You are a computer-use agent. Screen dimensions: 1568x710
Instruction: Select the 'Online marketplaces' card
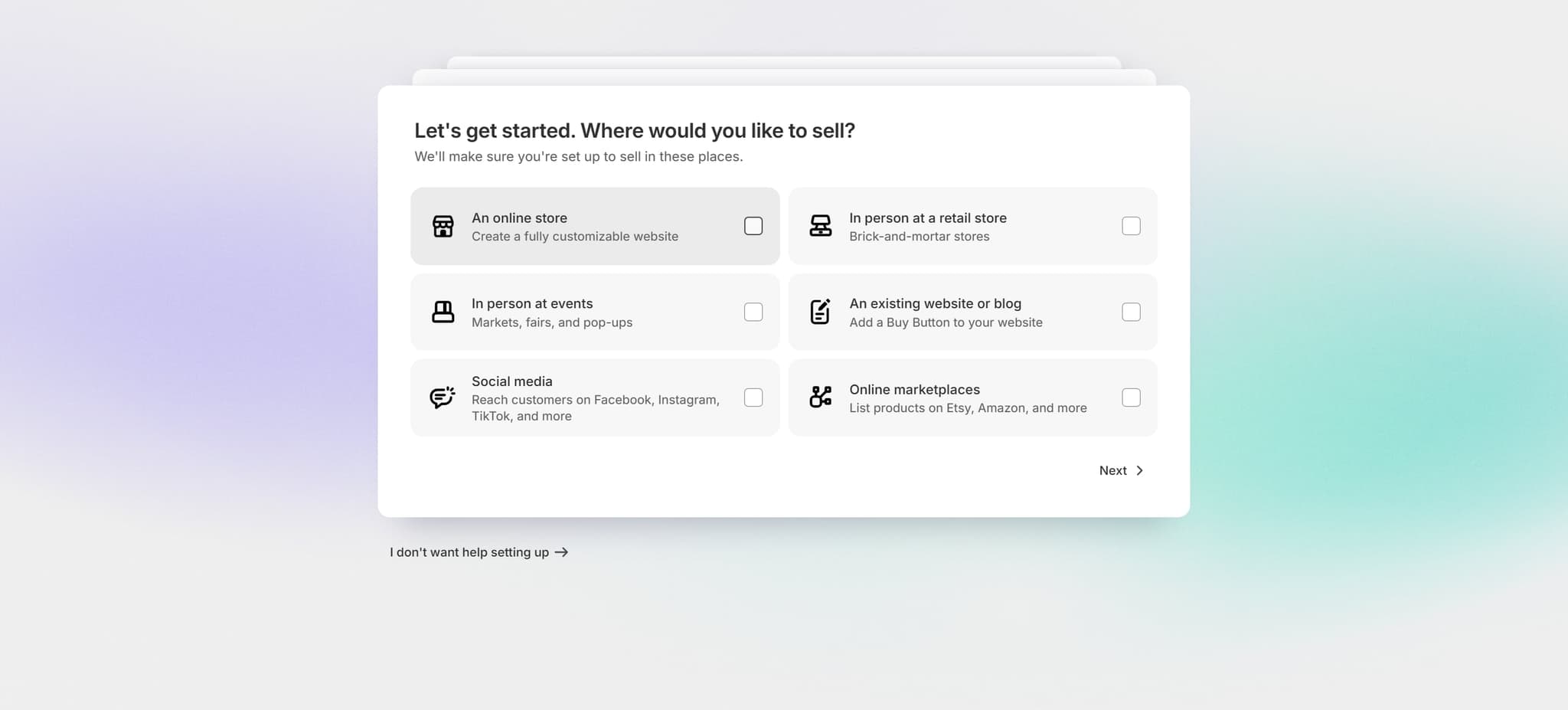click(972, 398)
